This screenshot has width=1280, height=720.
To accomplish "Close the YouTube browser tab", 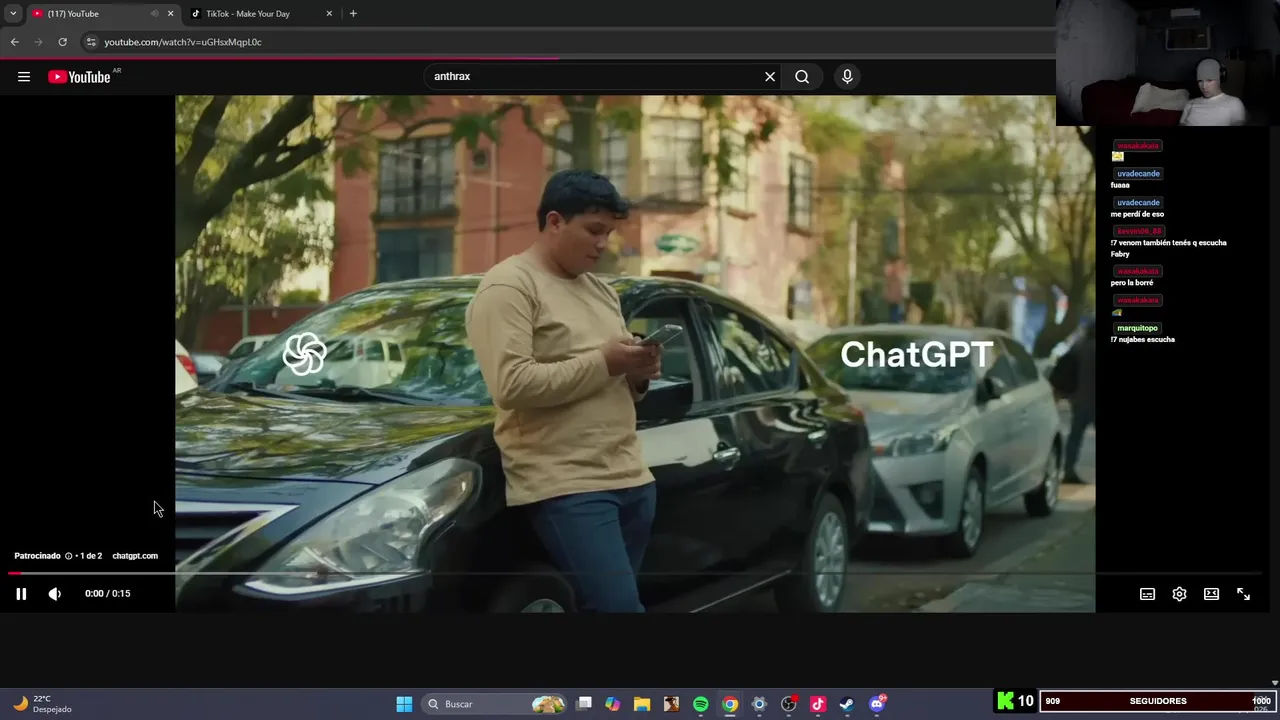I will 170,14.
